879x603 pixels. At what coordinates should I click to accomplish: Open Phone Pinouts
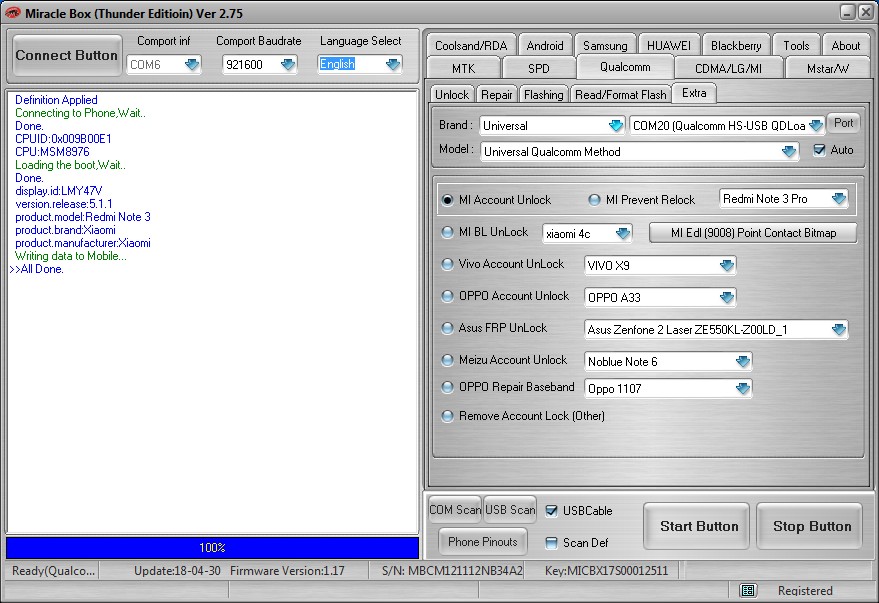[483, 541]
